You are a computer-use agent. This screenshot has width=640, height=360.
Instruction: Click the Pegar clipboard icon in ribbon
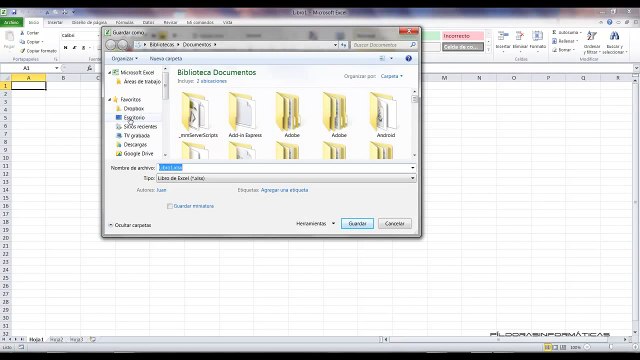tap(9, 37)
